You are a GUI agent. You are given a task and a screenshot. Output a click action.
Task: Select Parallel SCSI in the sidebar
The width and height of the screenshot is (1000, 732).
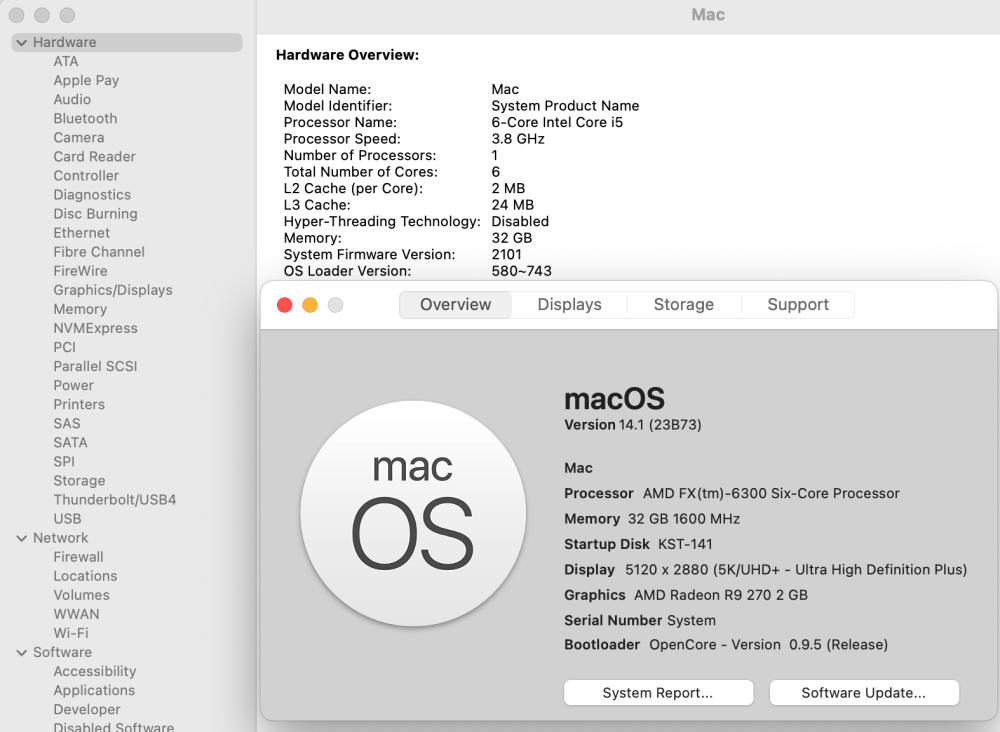pos(95,367)
